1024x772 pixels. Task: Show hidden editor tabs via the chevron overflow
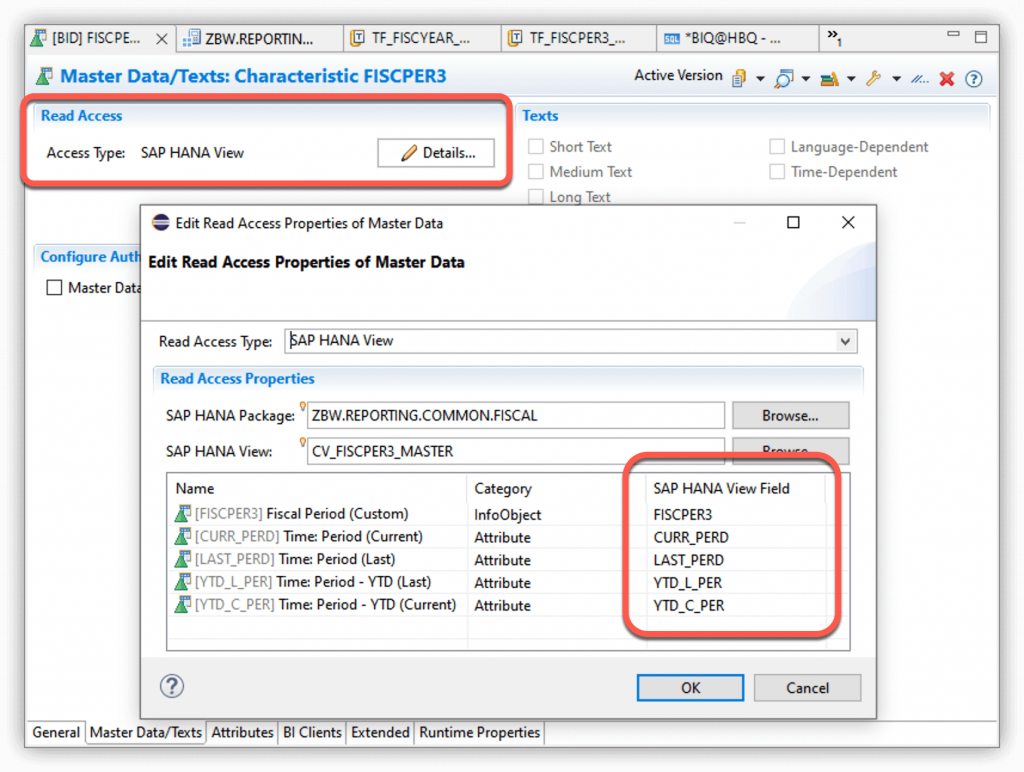point(834,37)
